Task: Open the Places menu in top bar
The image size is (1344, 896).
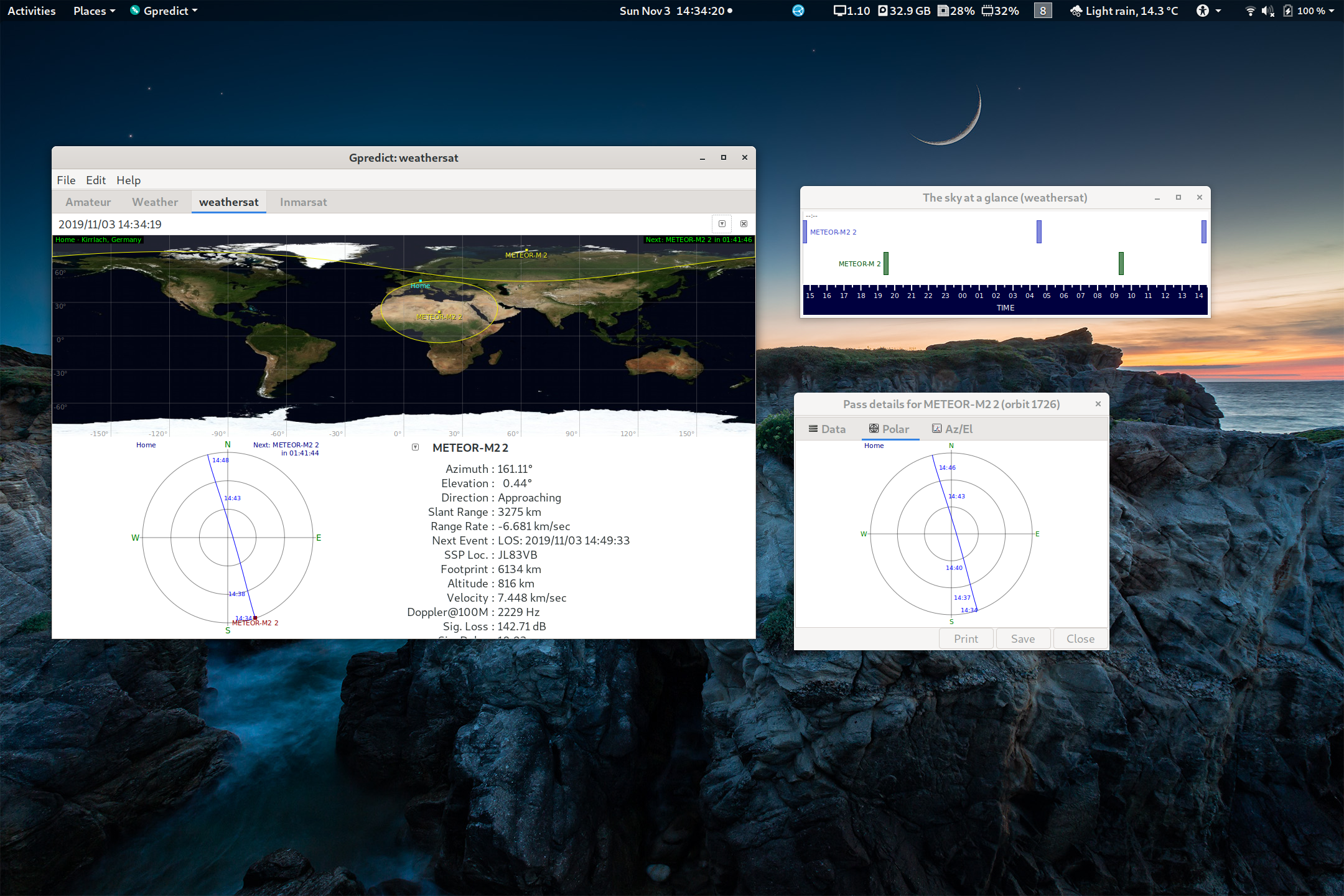Action: [x=94, y=11]
